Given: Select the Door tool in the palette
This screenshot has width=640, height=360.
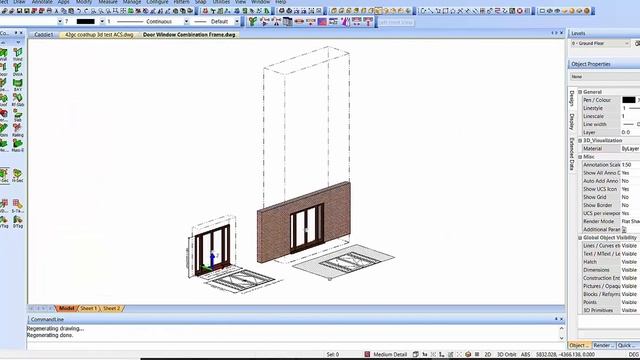Looking at the screenshot, I should [4, 69].
